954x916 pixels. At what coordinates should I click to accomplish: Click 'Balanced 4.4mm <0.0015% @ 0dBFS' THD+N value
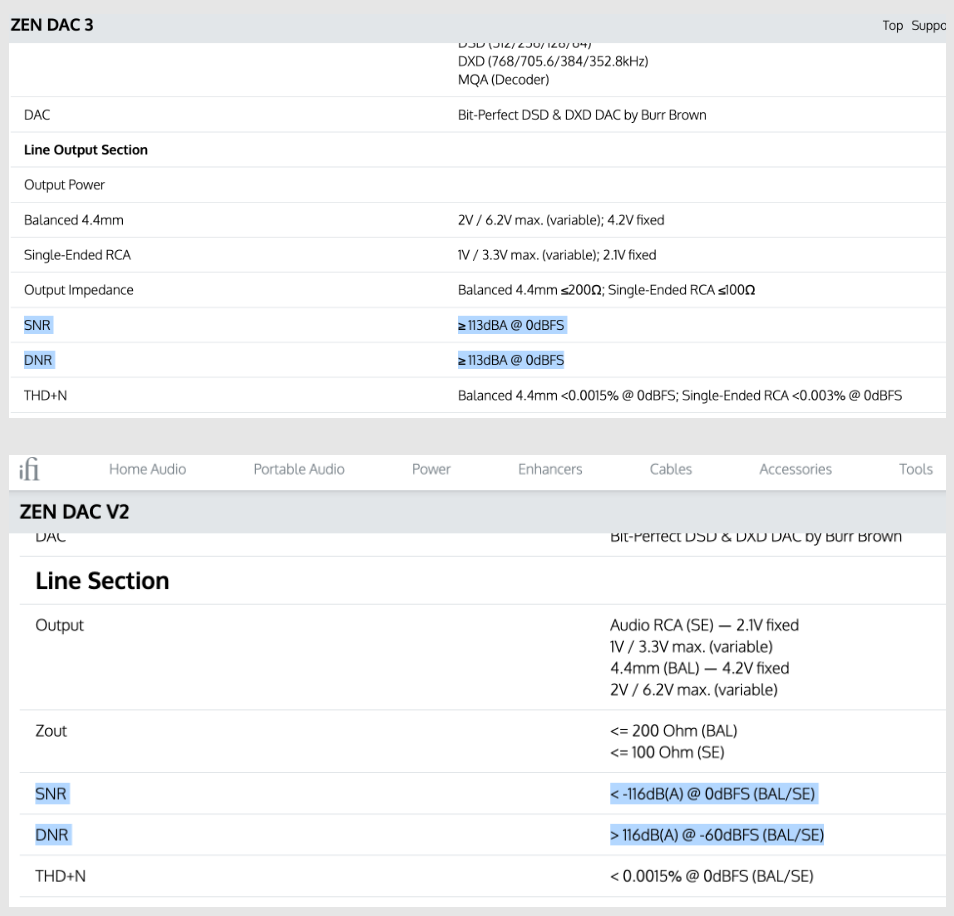[x=568, y=395]
